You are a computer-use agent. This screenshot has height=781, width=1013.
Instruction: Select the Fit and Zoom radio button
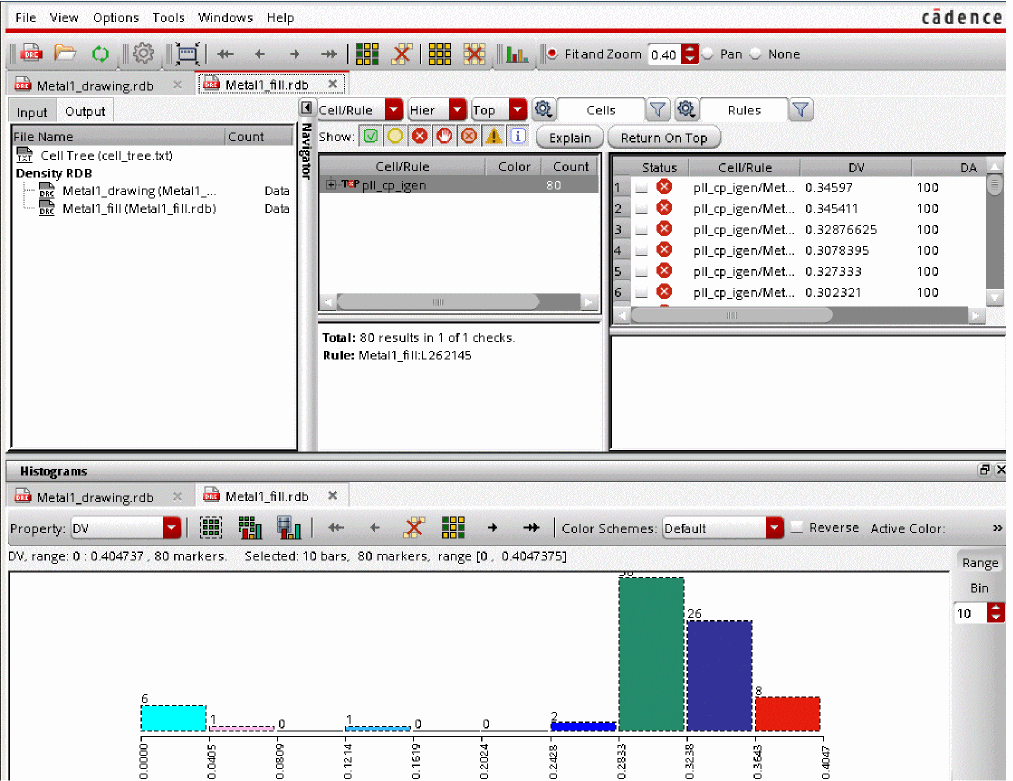coord(552,54)
